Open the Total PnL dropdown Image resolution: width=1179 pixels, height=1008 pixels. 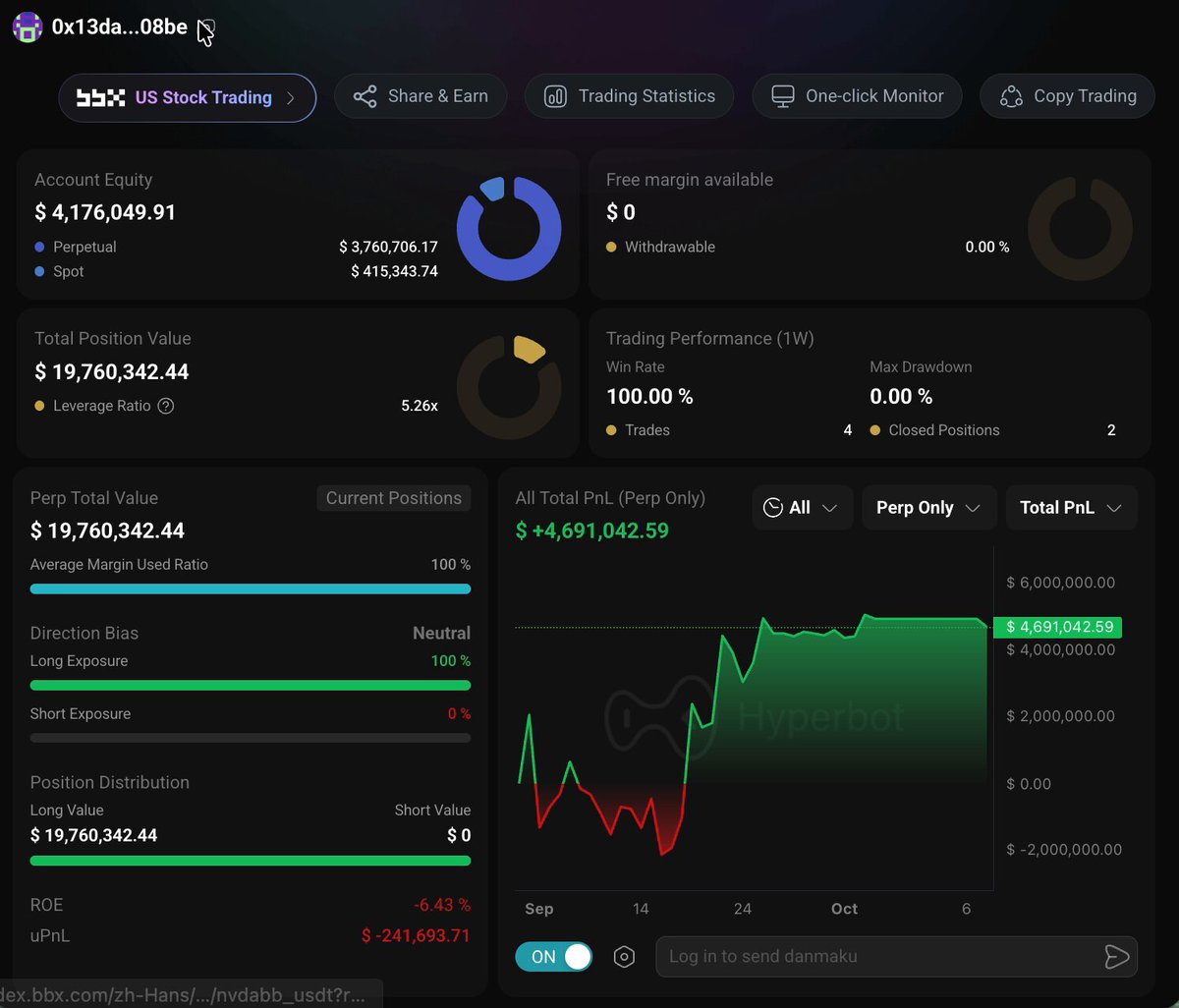(1072, 508)
